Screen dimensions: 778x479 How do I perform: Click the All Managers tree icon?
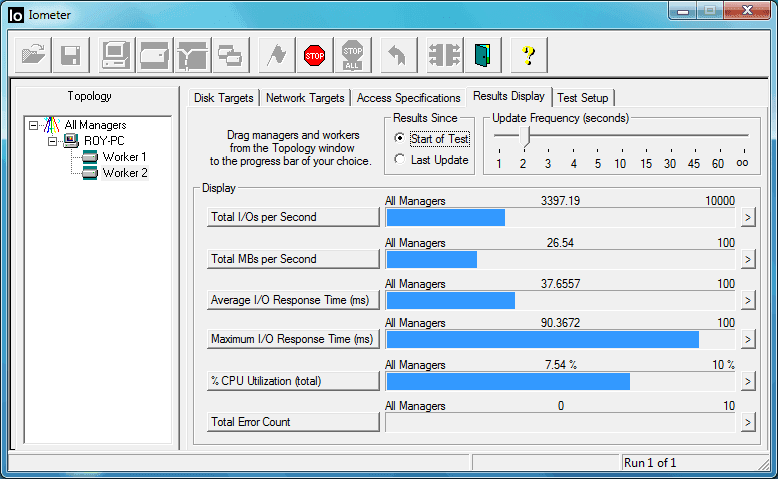click(52, 125)
